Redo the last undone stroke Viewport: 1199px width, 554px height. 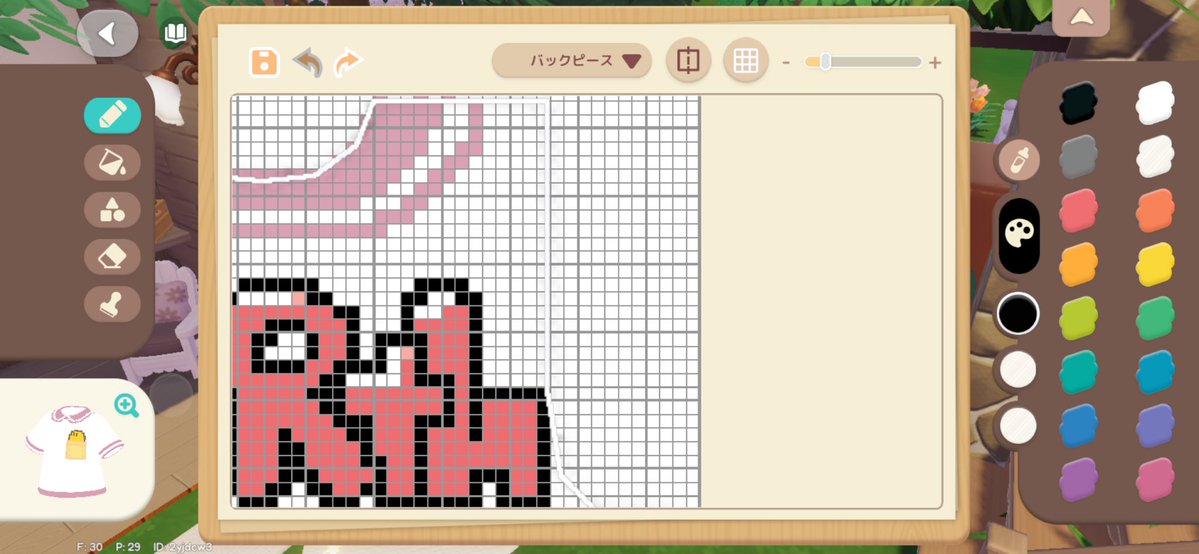[x=348, y=62]
